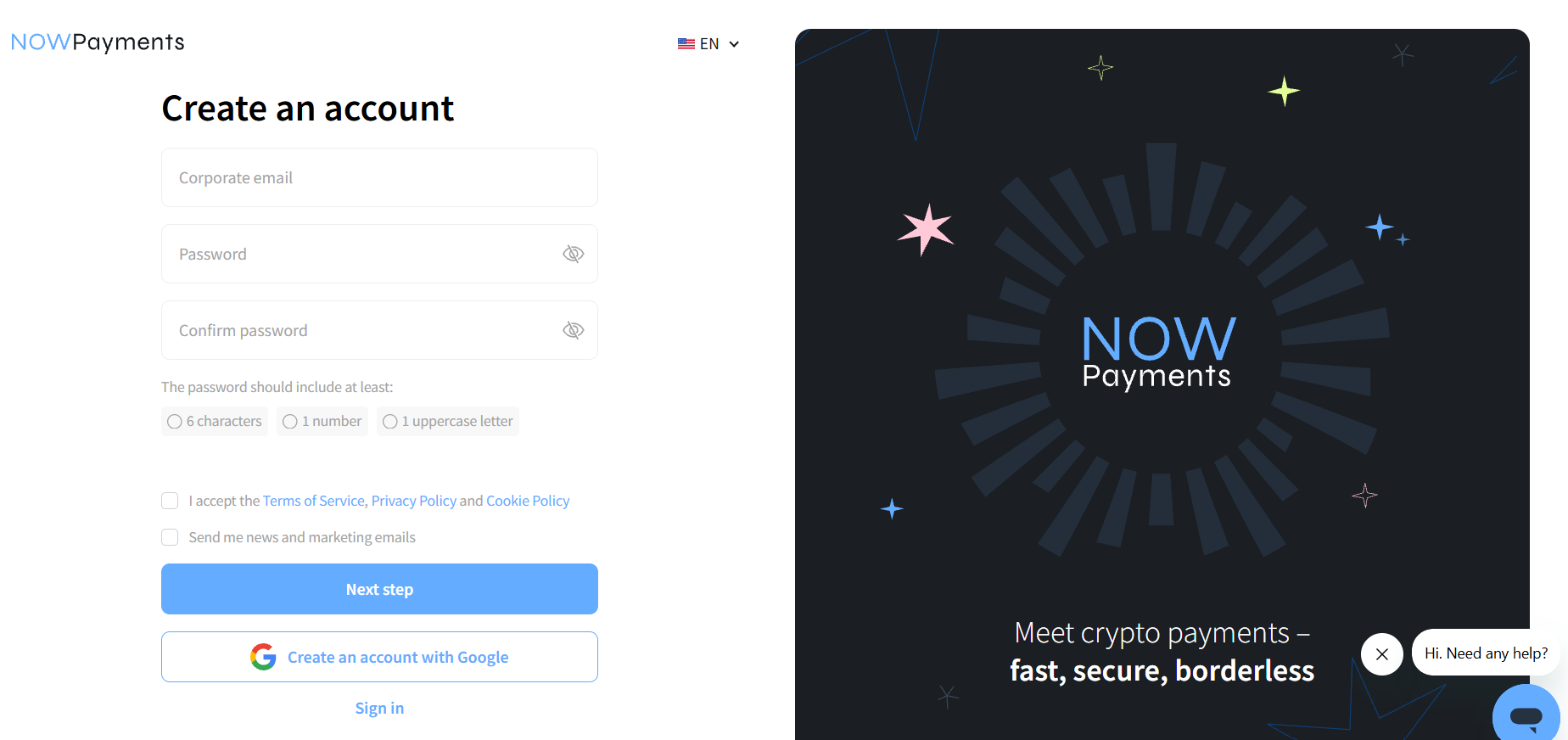
Task: Click the '1 number' requirement indicator
Action: coord(322,421)
